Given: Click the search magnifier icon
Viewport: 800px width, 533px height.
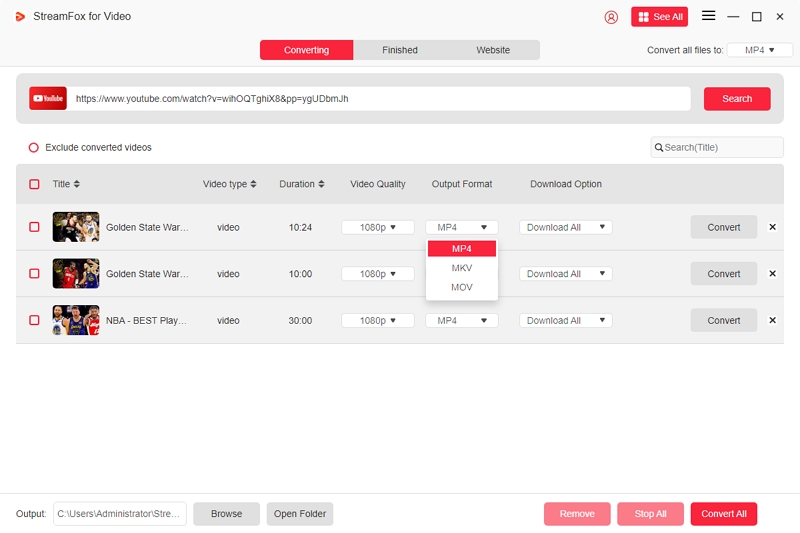Looking at the screenshot, I should [659, 147].
